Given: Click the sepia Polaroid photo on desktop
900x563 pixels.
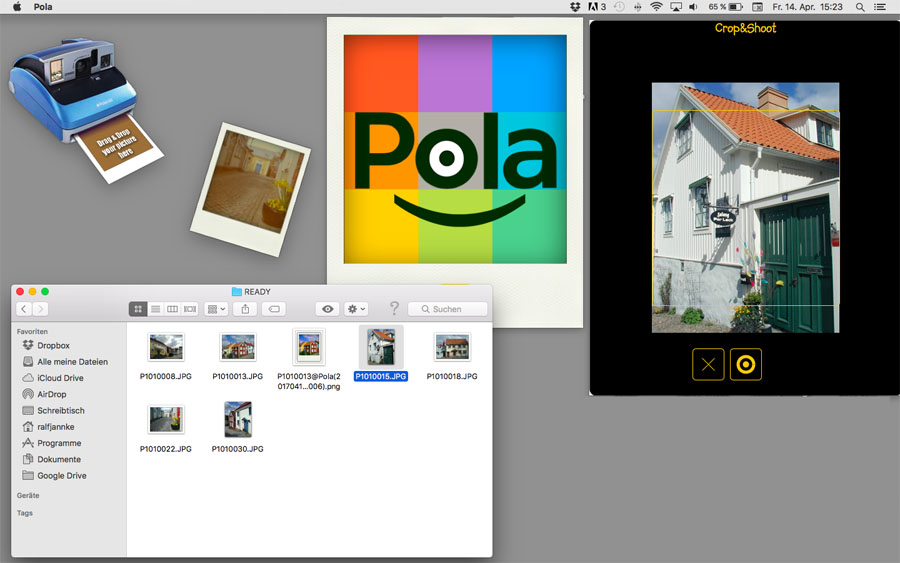Looking at the screenshot, I should tap(251, 188).
